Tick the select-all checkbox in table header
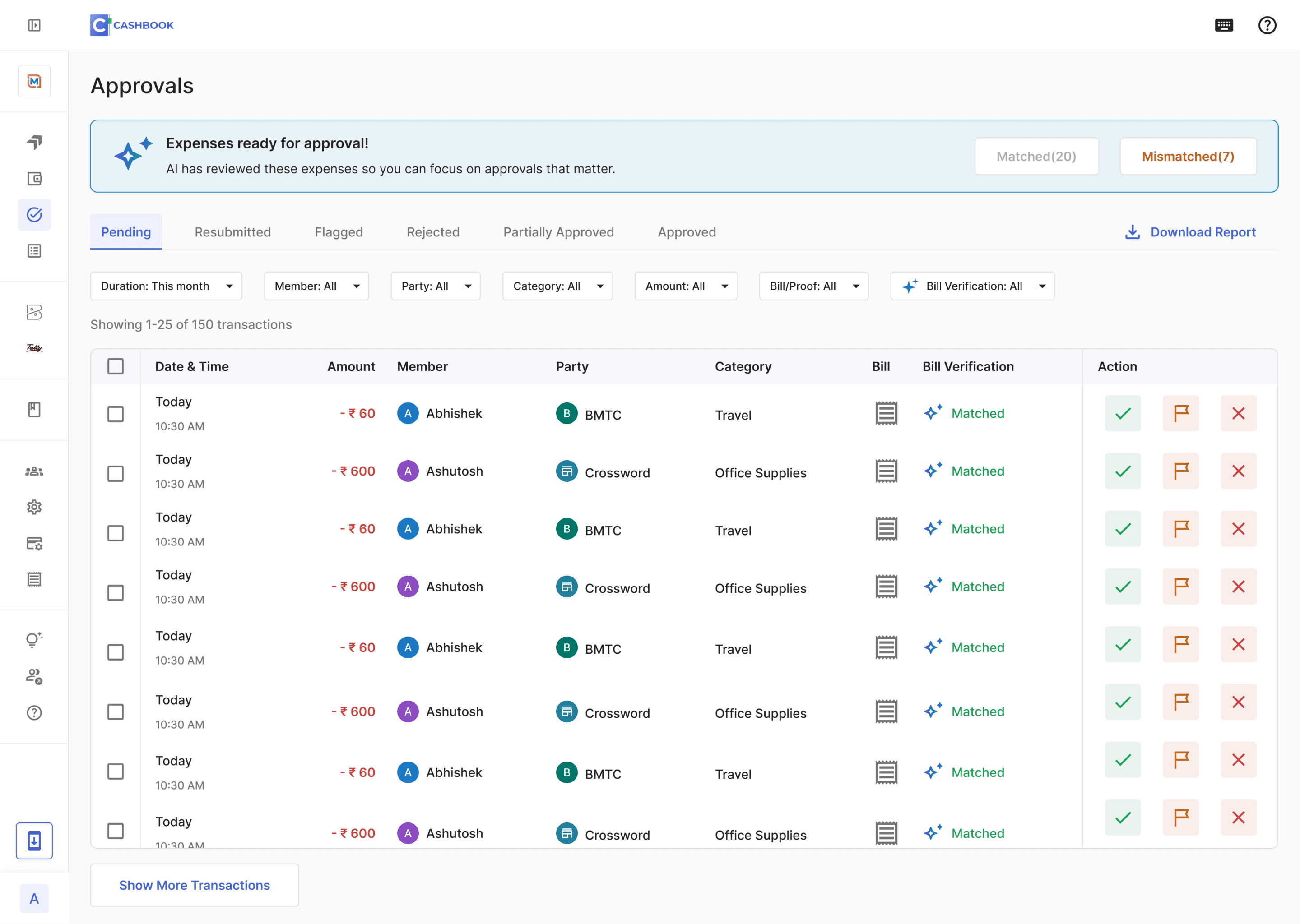The image size is (1300, 924). coord(116,366)
